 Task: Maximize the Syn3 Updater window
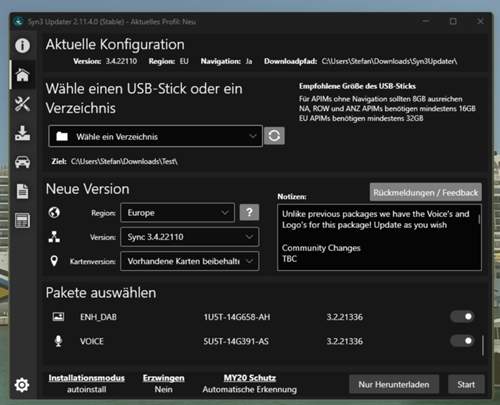coord(453,21)
